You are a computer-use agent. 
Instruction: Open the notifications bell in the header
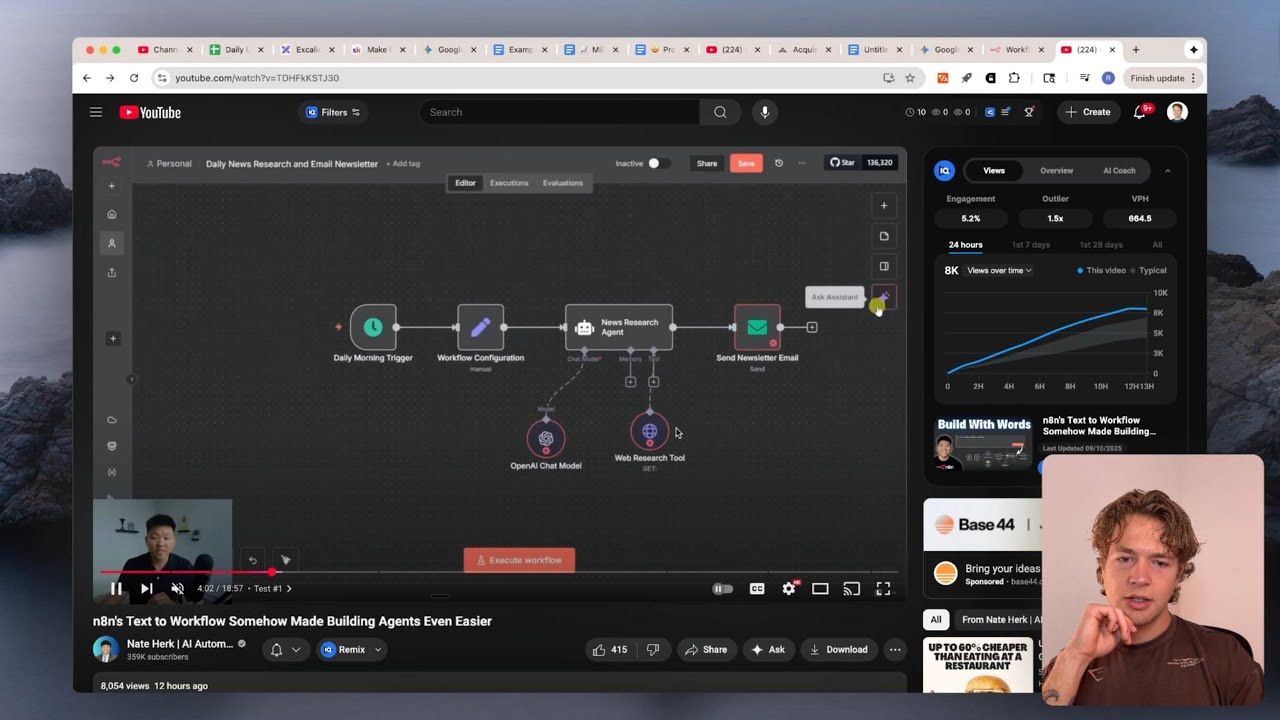tap(1139, 112)
